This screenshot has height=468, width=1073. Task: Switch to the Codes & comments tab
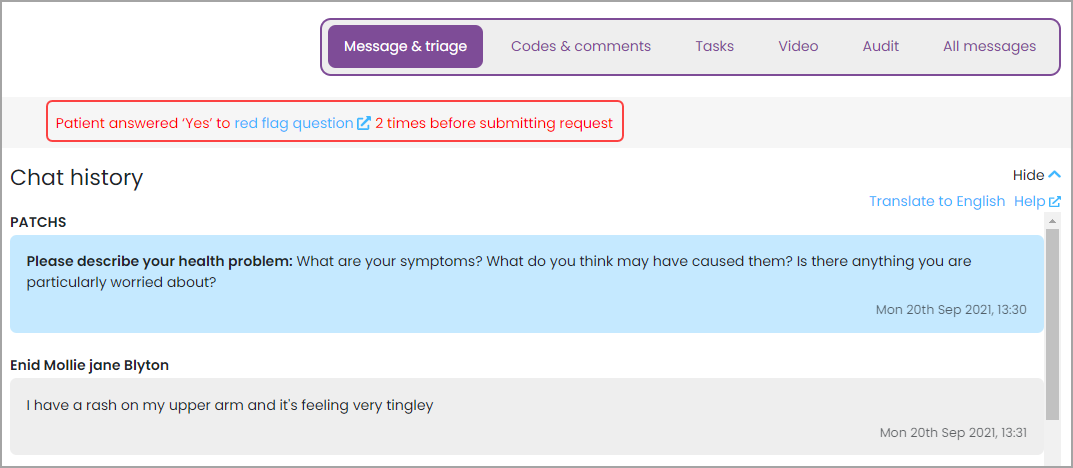[581, 47]
